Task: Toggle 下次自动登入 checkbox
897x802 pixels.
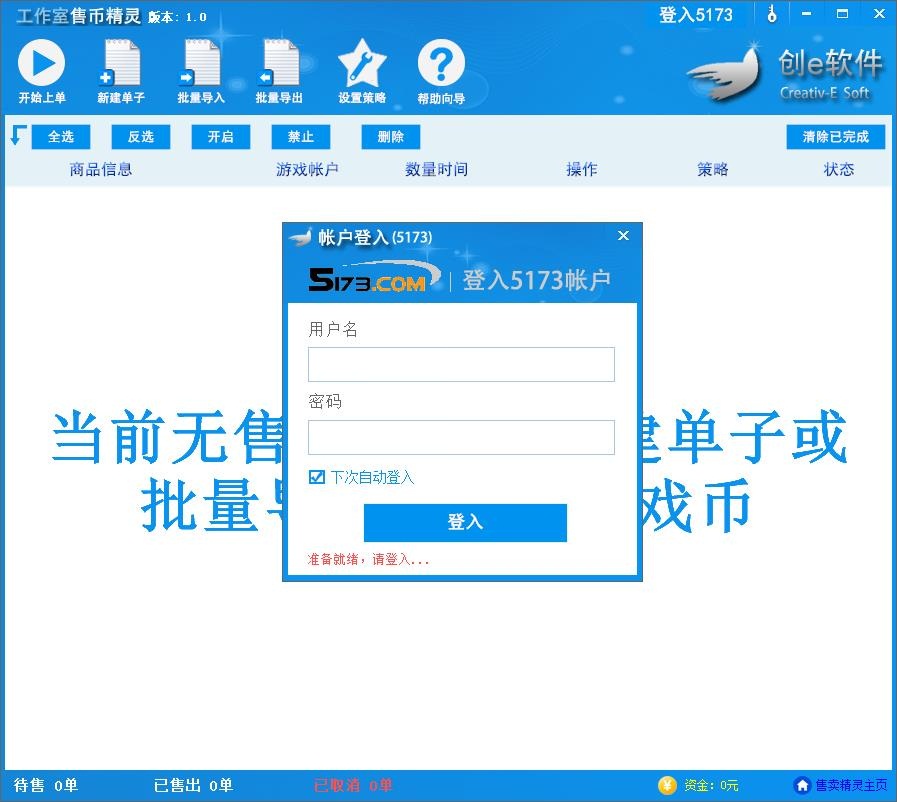Action: 316,477
